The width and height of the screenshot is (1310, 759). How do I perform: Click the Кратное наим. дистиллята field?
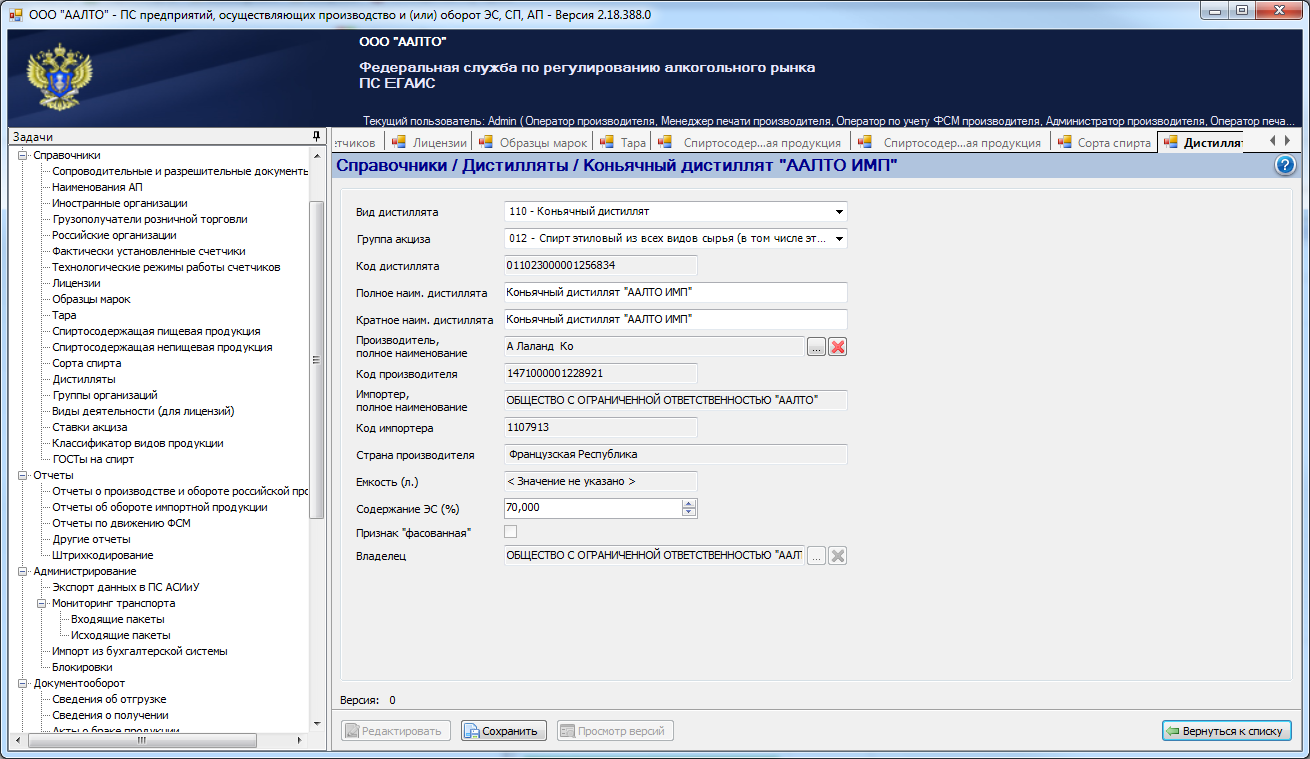click(676, 320)
